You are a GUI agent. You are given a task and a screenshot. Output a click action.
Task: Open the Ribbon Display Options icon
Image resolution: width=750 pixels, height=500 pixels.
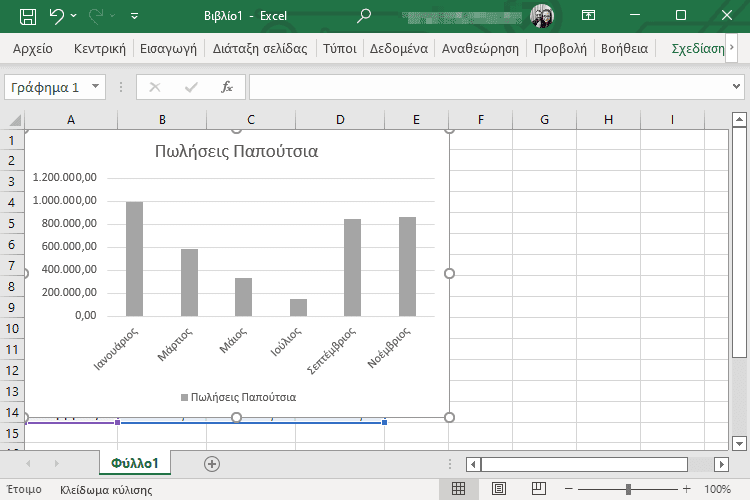(x=589, y=15)
